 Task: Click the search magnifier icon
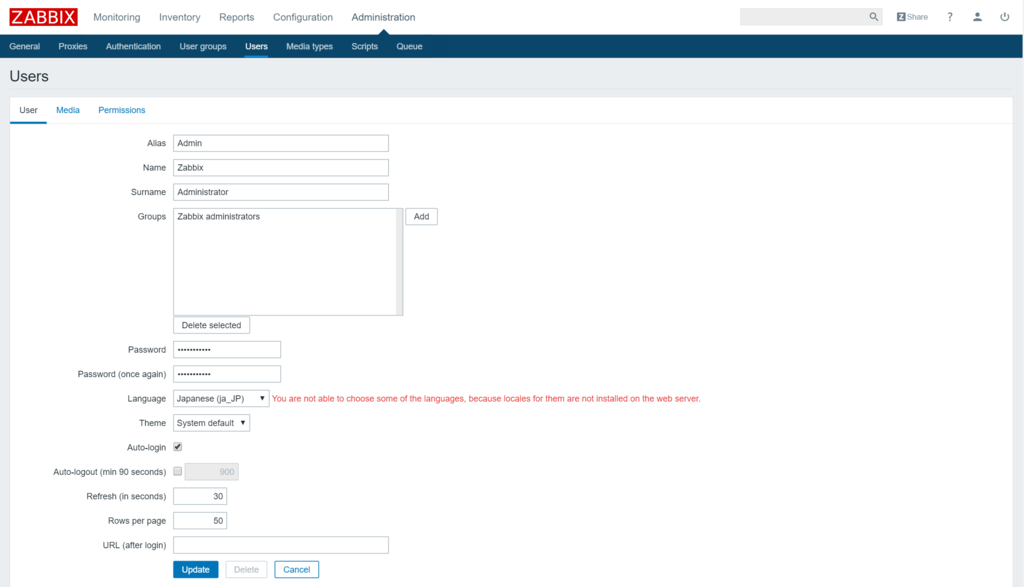coord(873,17)
